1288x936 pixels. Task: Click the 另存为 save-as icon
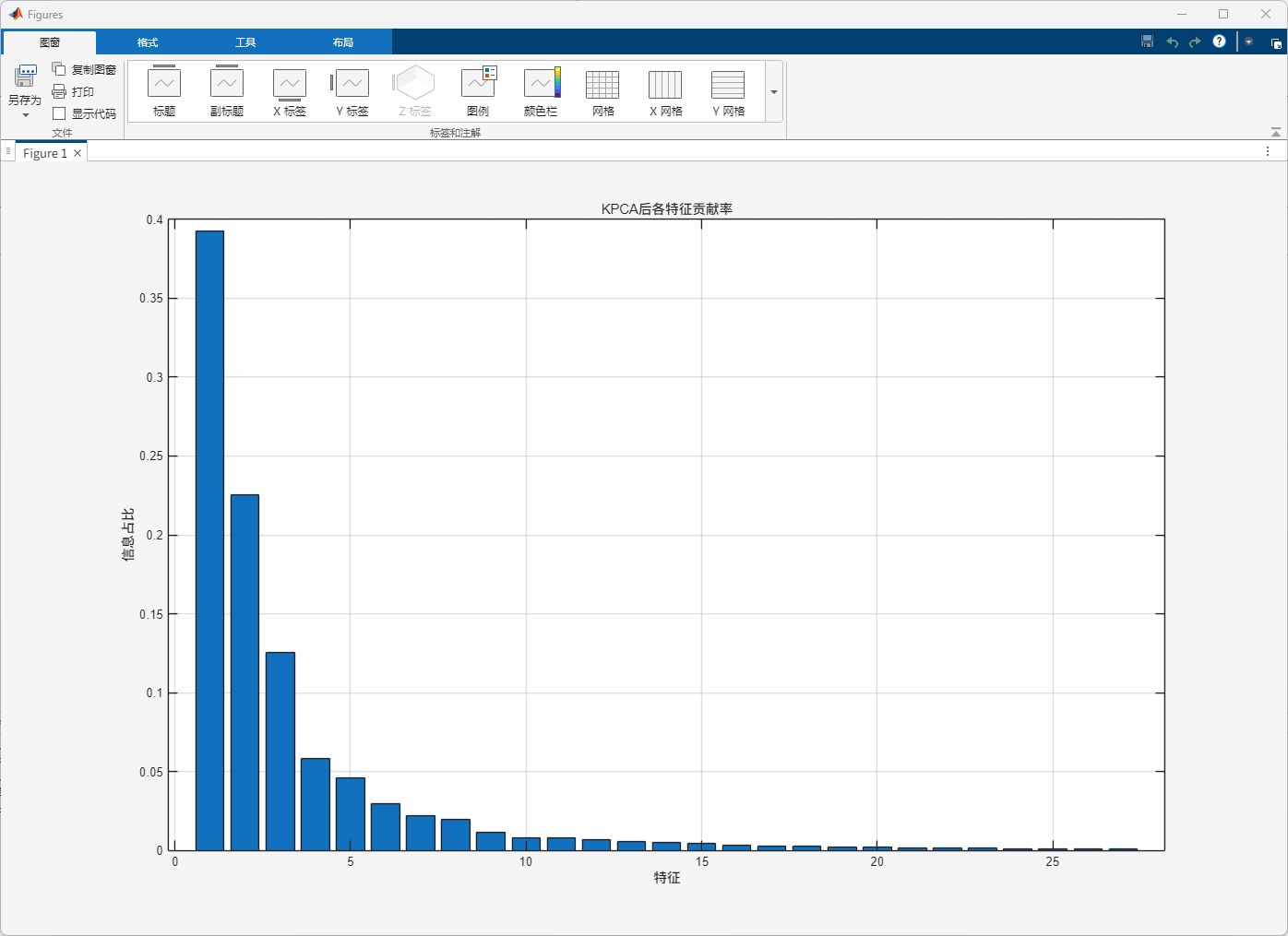tap(25, 77)
